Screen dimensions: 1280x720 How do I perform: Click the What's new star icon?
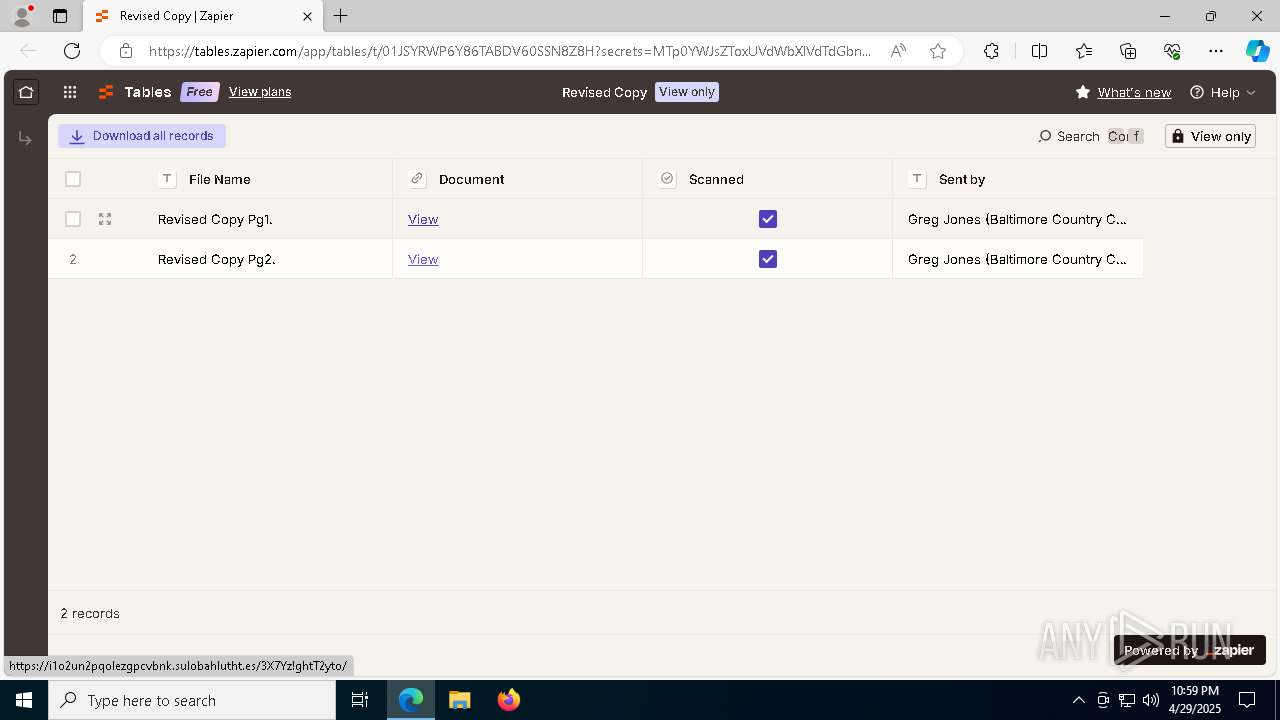pos(1083,92)
